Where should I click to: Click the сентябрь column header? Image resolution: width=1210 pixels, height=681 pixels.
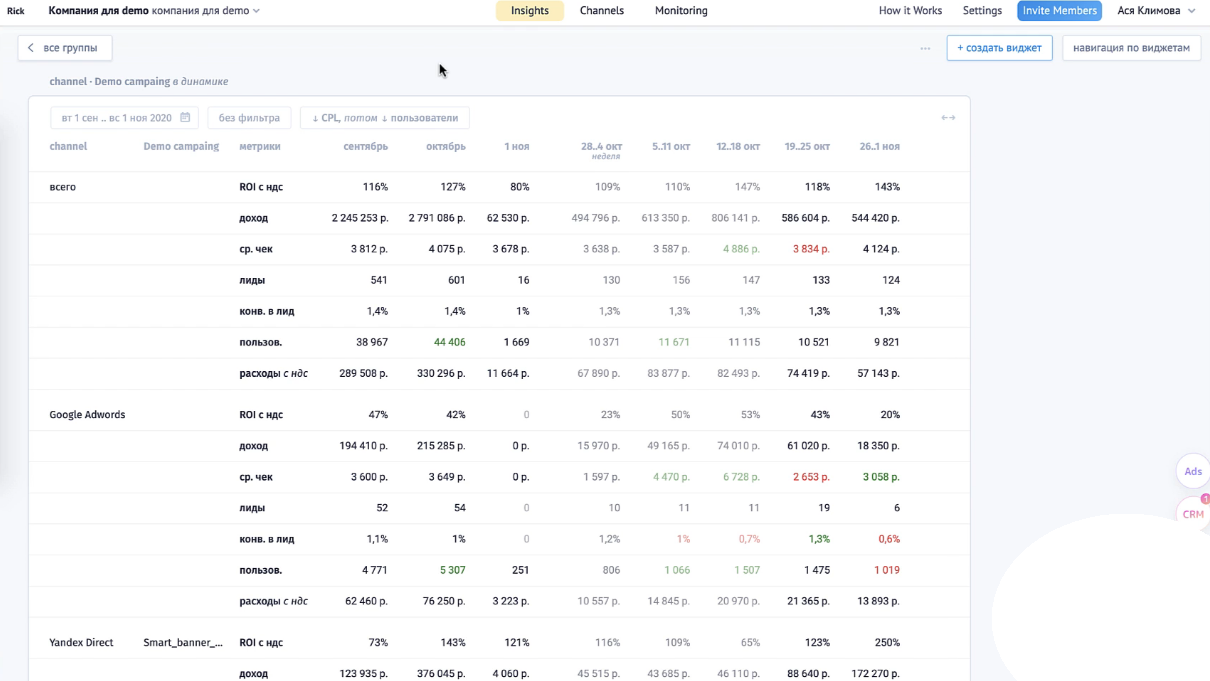point(365,147)
